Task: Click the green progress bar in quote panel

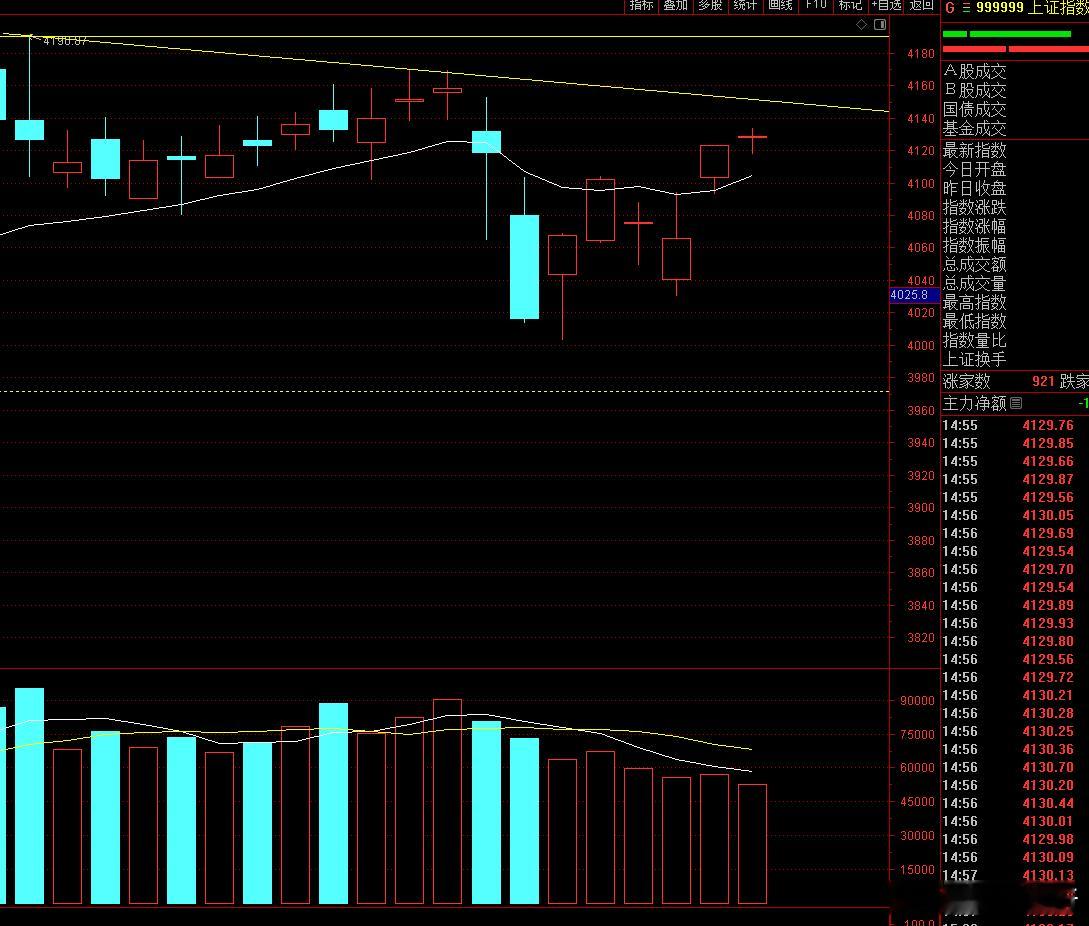Action: pyautogui.click(x=1006, y=33)
